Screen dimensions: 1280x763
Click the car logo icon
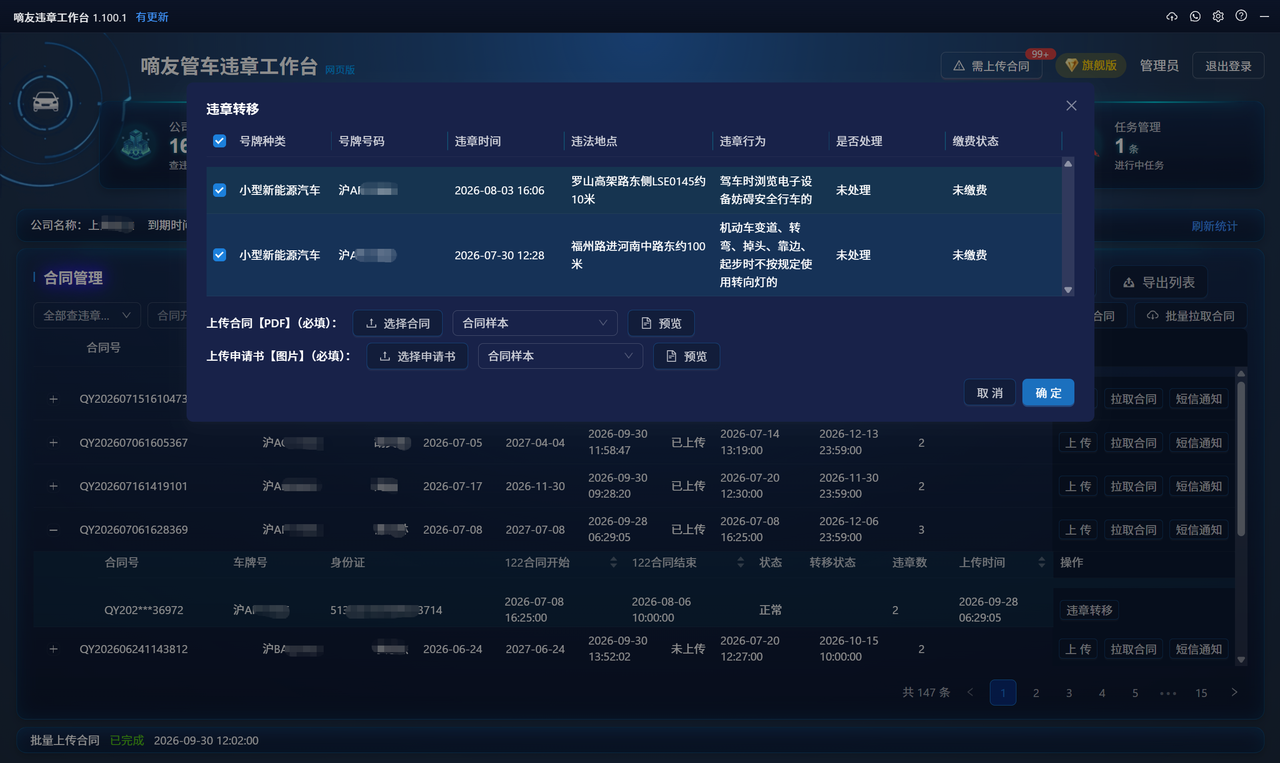coord(45,102)
